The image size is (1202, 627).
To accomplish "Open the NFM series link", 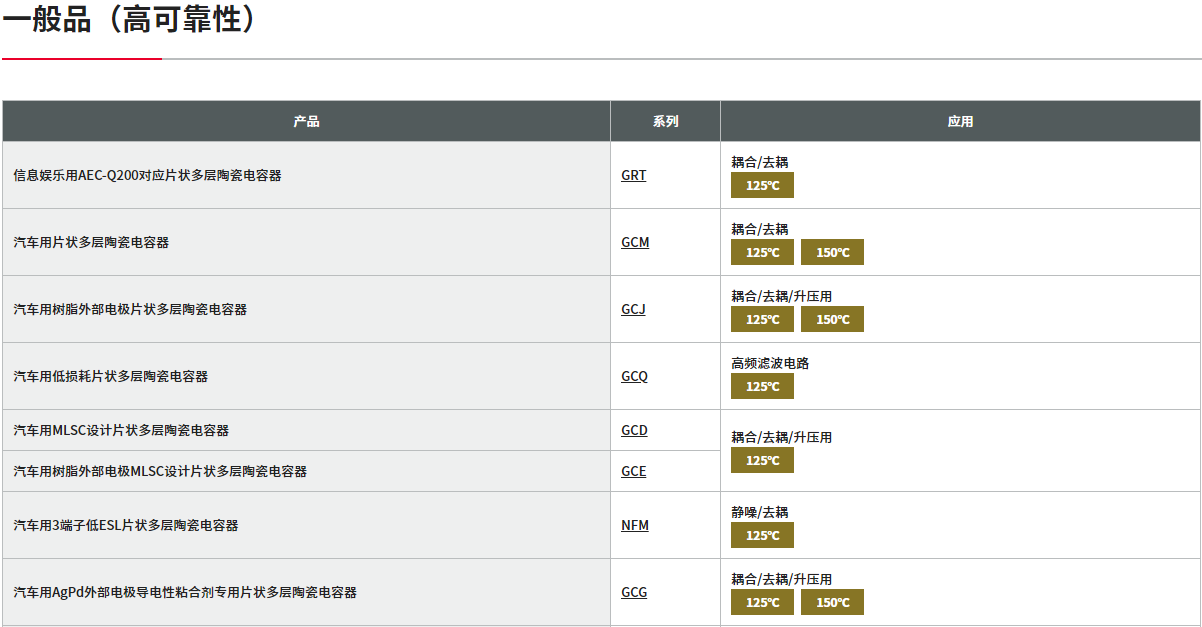I will (634, 525).
